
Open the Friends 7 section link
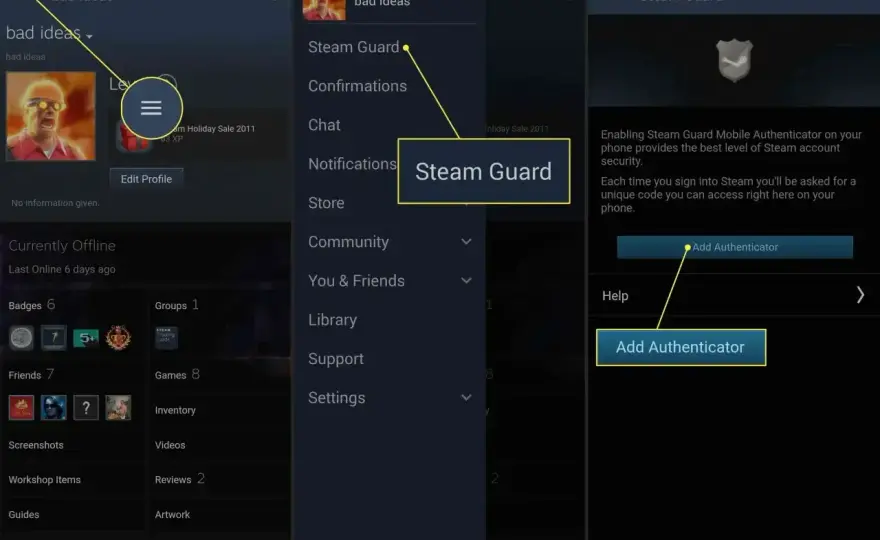(31, 374)
